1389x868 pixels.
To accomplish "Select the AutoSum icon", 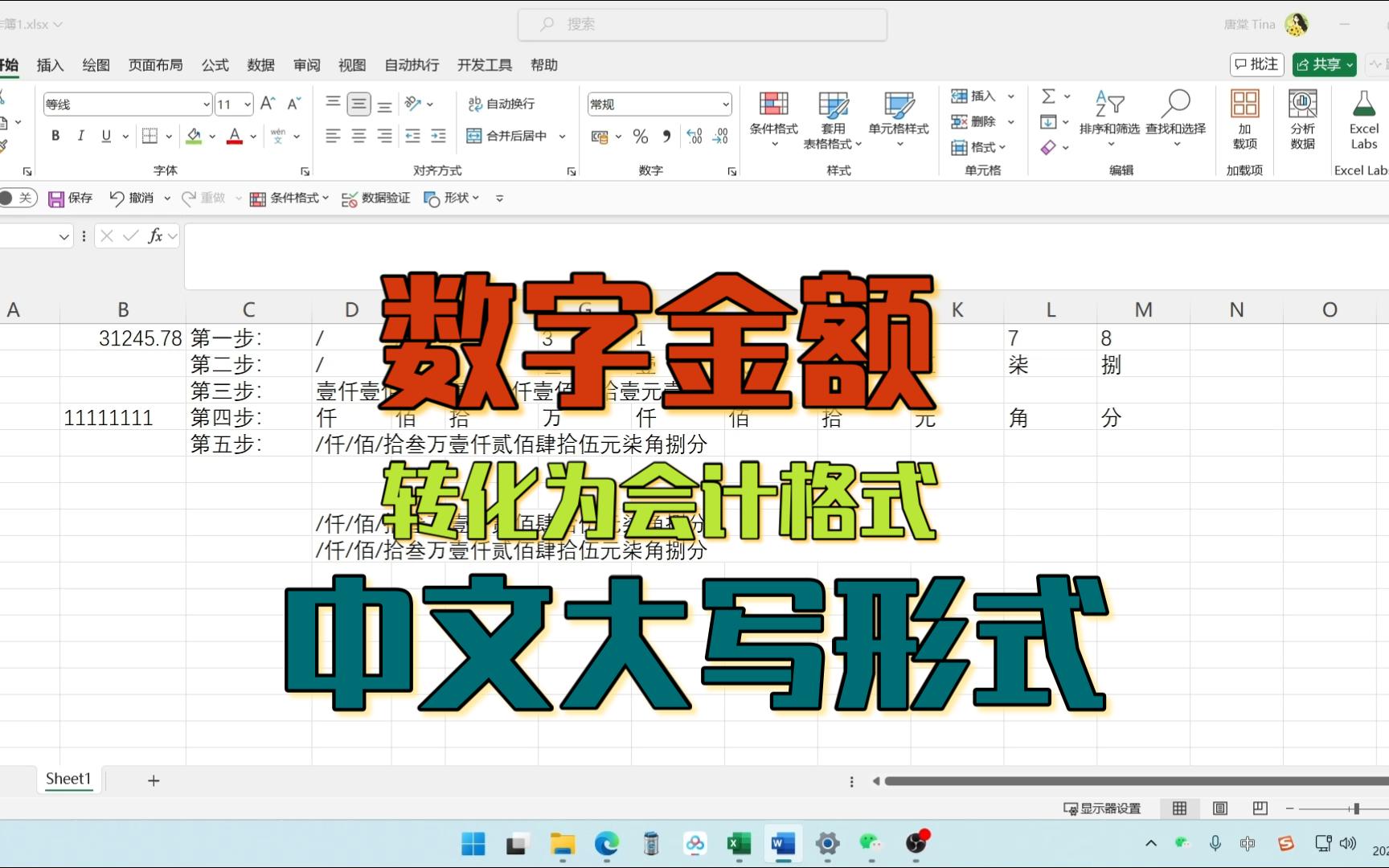I will [x=1051, y=95].
